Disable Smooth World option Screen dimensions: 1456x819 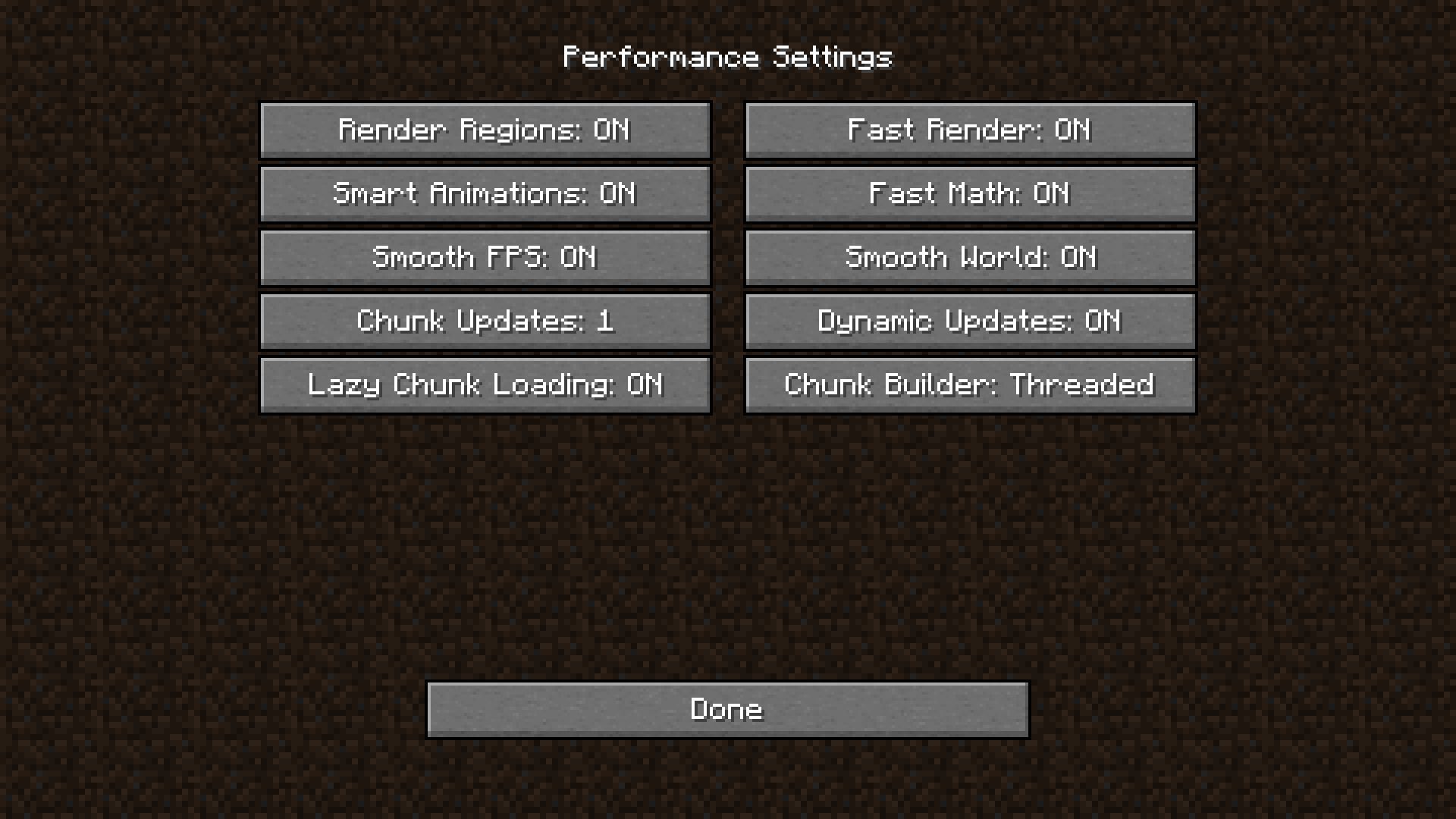point(969,257)
